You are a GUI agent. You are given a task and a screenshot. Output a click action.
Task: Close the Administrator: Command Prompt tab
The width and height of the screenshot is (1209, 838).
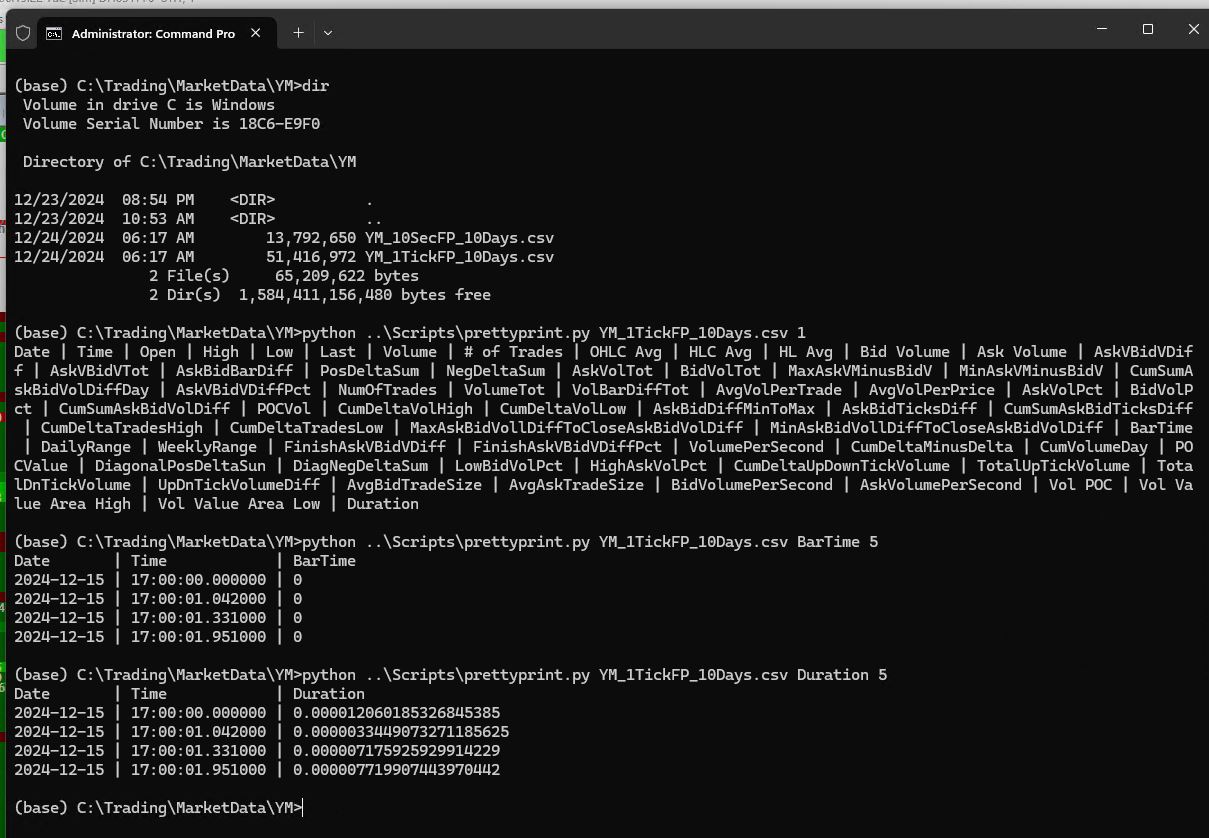(256, 33)
